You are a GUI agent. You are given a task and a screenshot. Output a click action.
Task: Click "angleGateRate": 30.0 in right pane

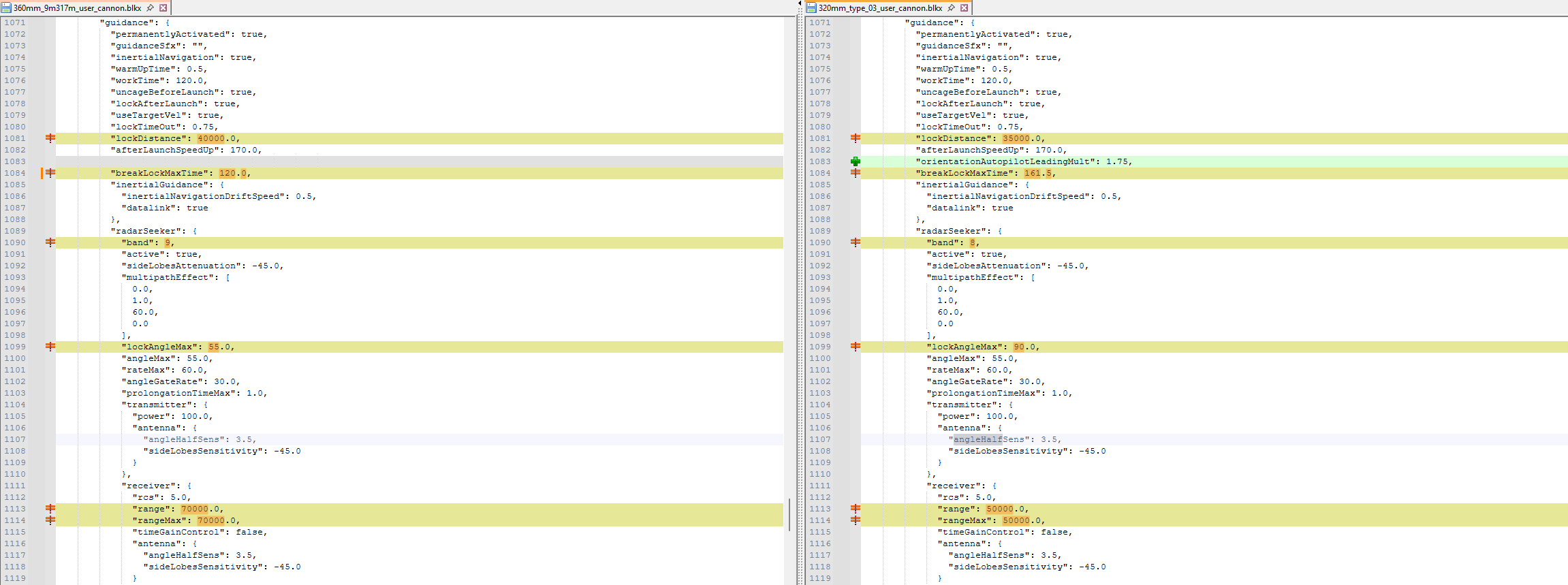coord(986,381)
